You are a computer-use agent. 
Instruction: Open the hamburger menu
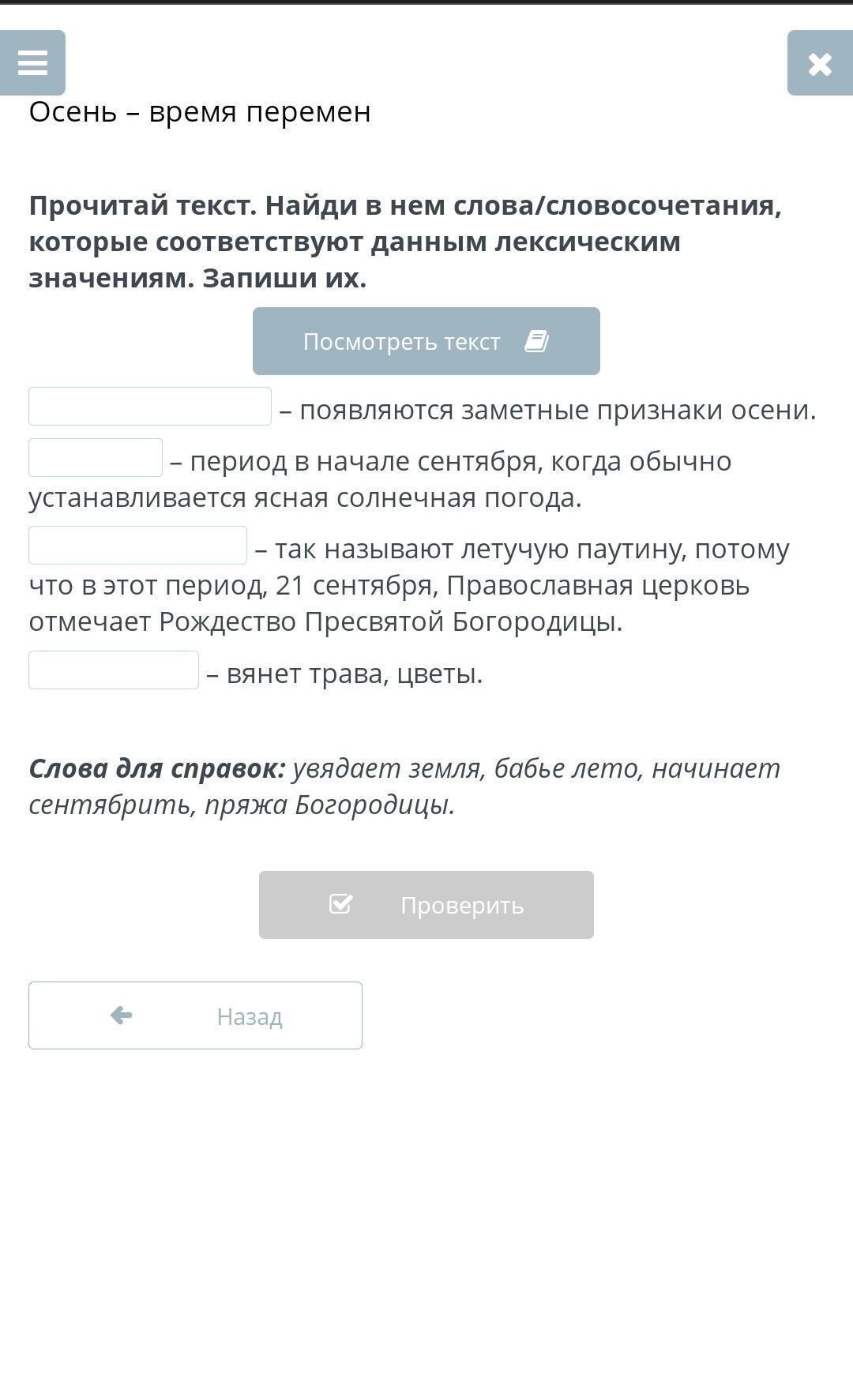[32, 63]
